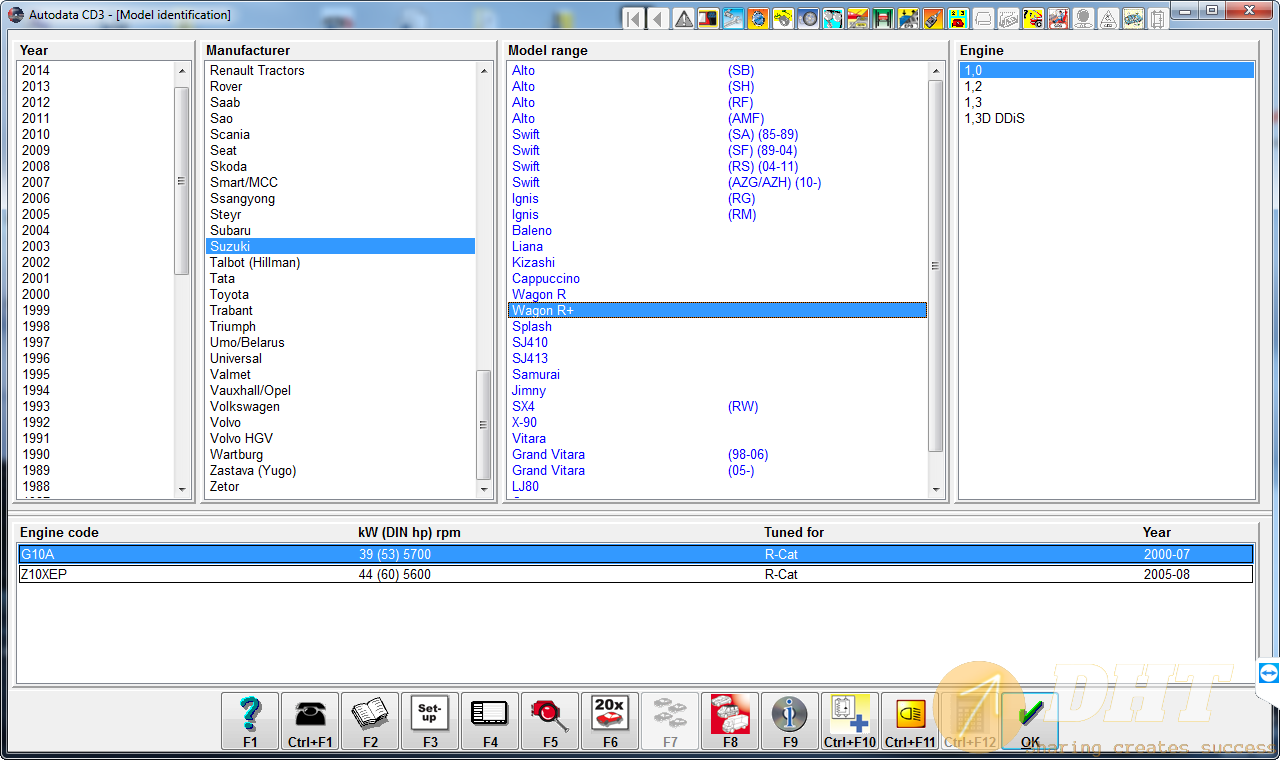Open the book manual F2 button

point(370,720)
